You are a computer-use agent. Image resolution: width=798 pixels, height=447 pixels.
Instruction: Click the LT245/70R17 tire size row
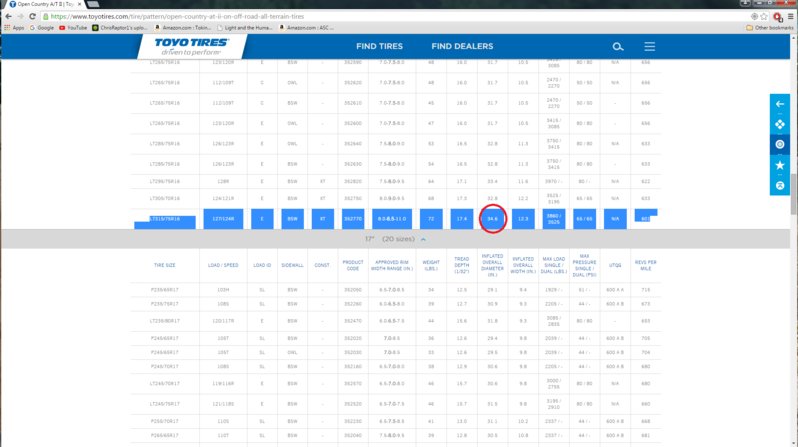[x=396, y=384]
